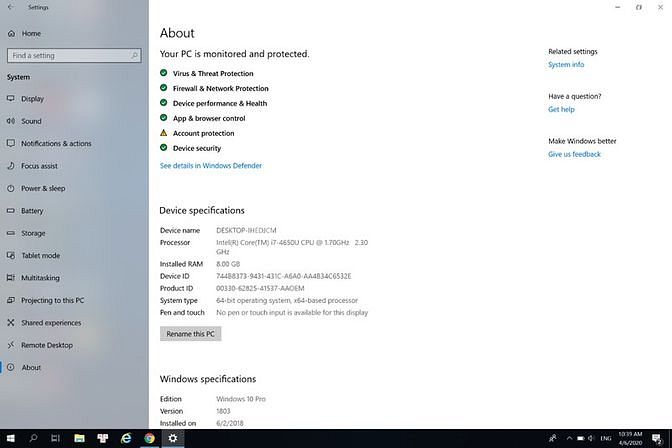Click the version number 1803

point(223,411)
